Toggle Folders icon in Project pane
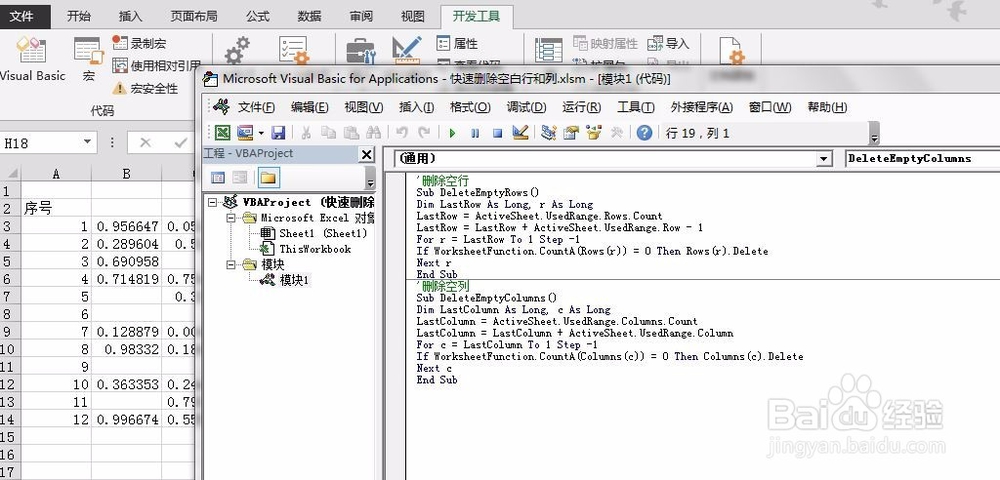Viewport: 1000px width, 480px height. coord(268,178)
